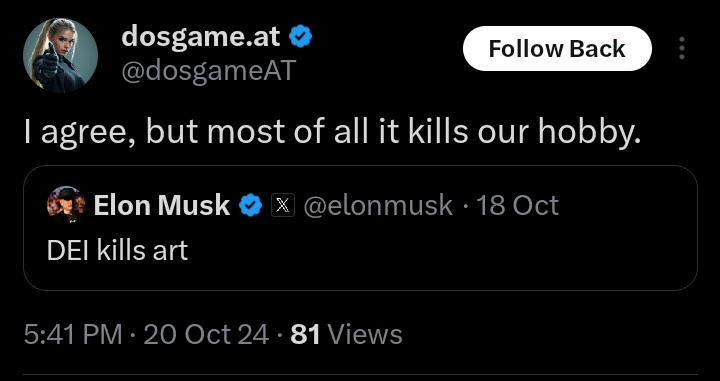
Task: Click dosgame.at's blue verified checkmark badge
Action: pyautogui.click(x=301, y=37)
